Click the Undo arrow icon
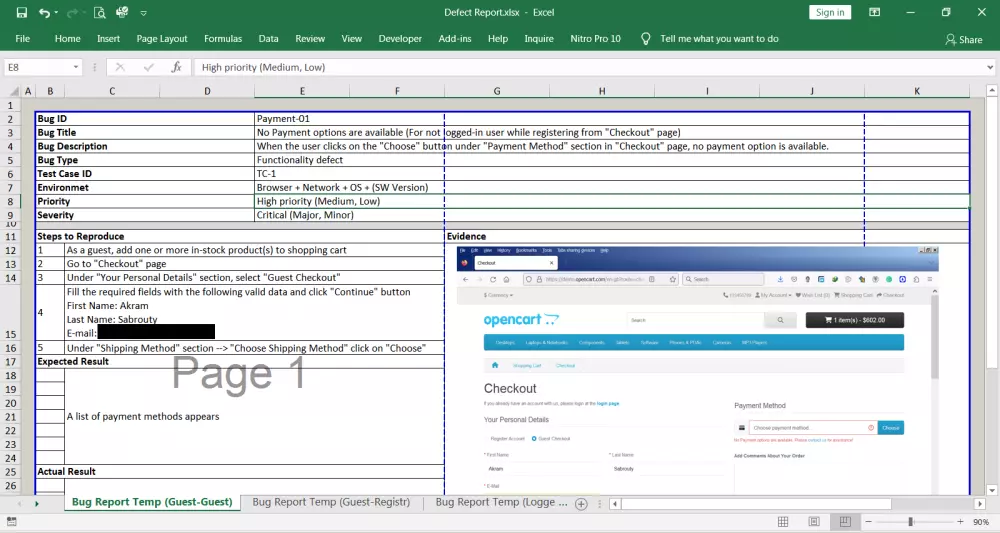Viewport: 1000px width, 533px height. (44, 13)
